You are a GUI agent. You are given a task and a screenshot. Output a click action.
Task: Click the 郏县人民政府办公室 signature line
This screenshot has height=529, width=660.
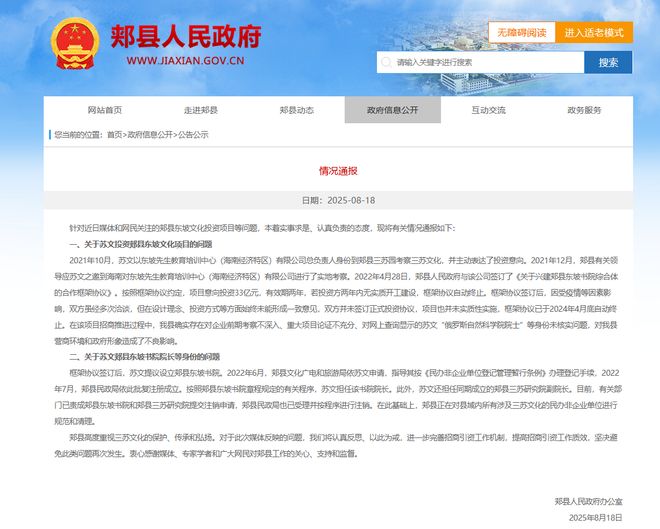click(587, 498)
